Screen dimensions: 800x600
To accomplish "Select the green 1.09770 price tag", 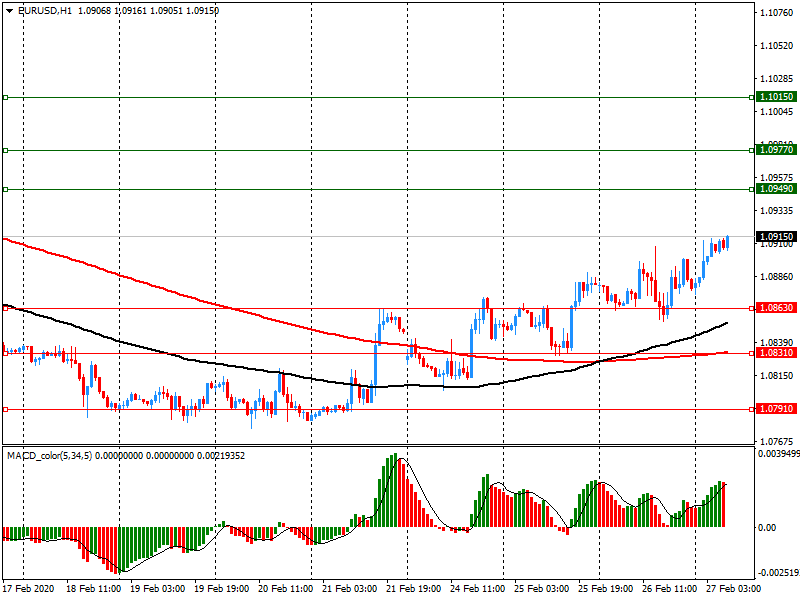I will 776,150.
